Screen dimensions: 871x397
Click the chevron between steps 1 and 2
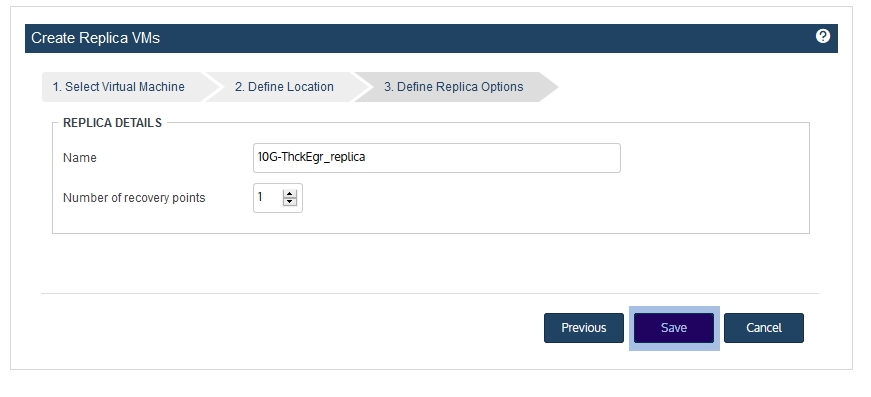tap(212, 87)
